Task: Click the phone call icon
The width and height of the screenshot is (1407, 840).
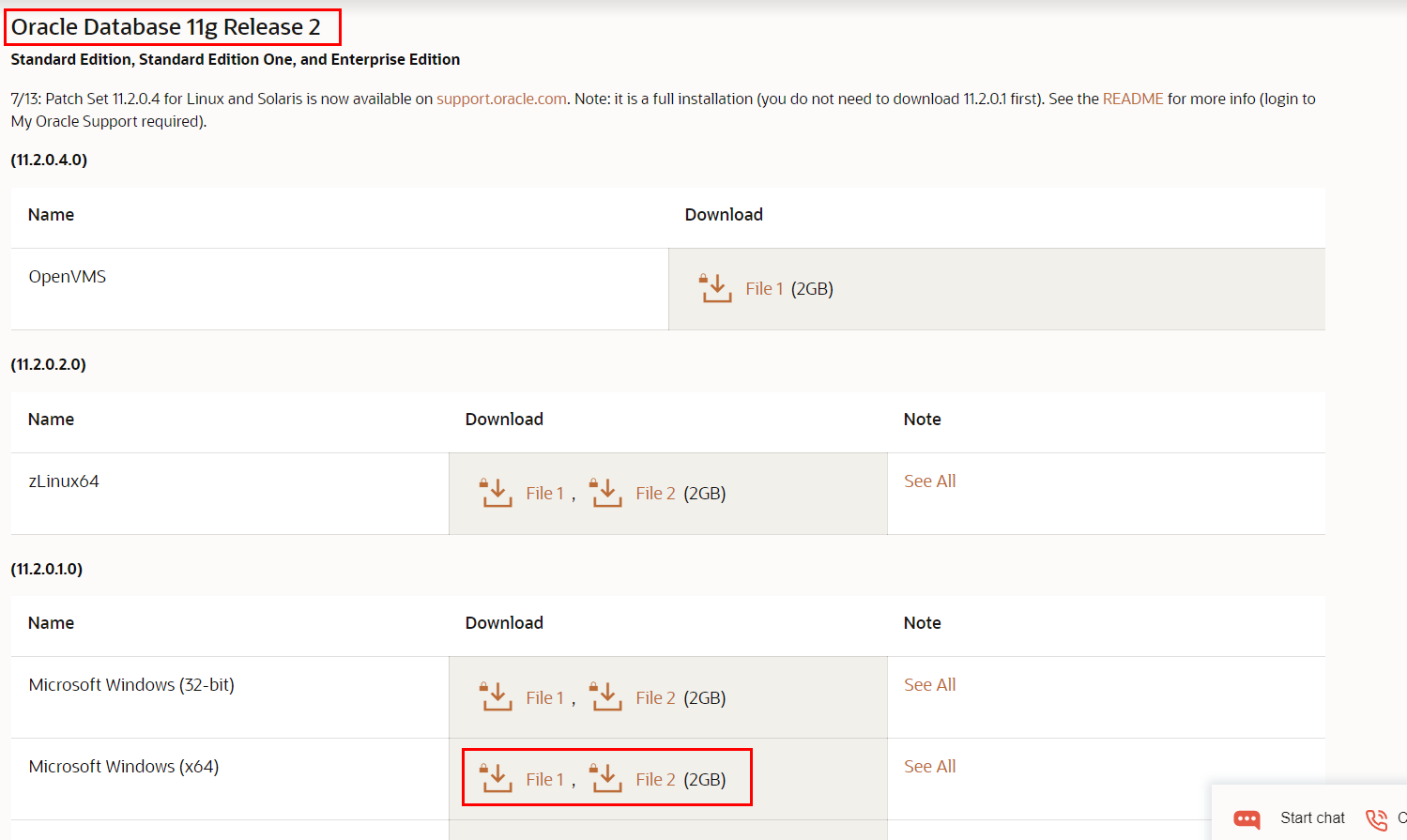Action: (1376, 818)
